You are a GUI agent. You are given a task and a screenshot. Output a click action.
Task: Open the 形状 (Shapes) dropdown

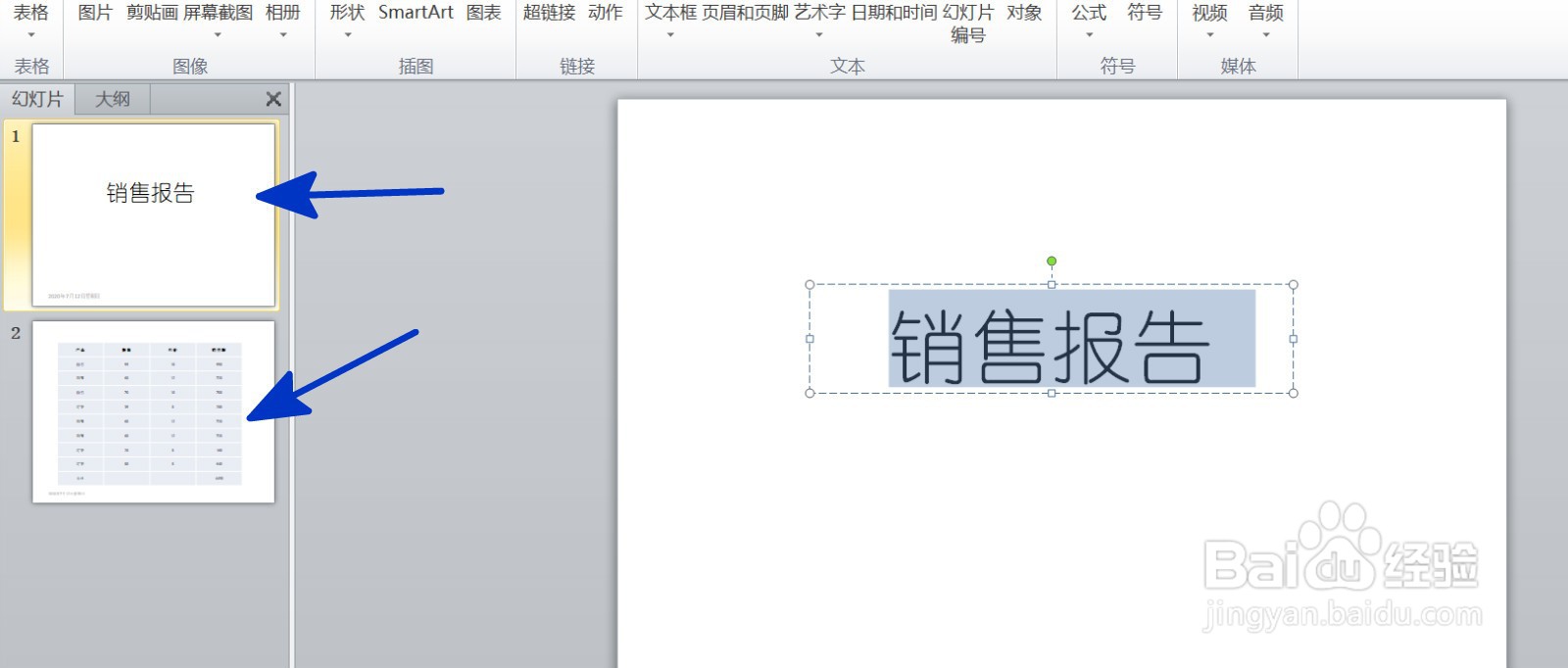pyautogui.click(x=347, y=22)
